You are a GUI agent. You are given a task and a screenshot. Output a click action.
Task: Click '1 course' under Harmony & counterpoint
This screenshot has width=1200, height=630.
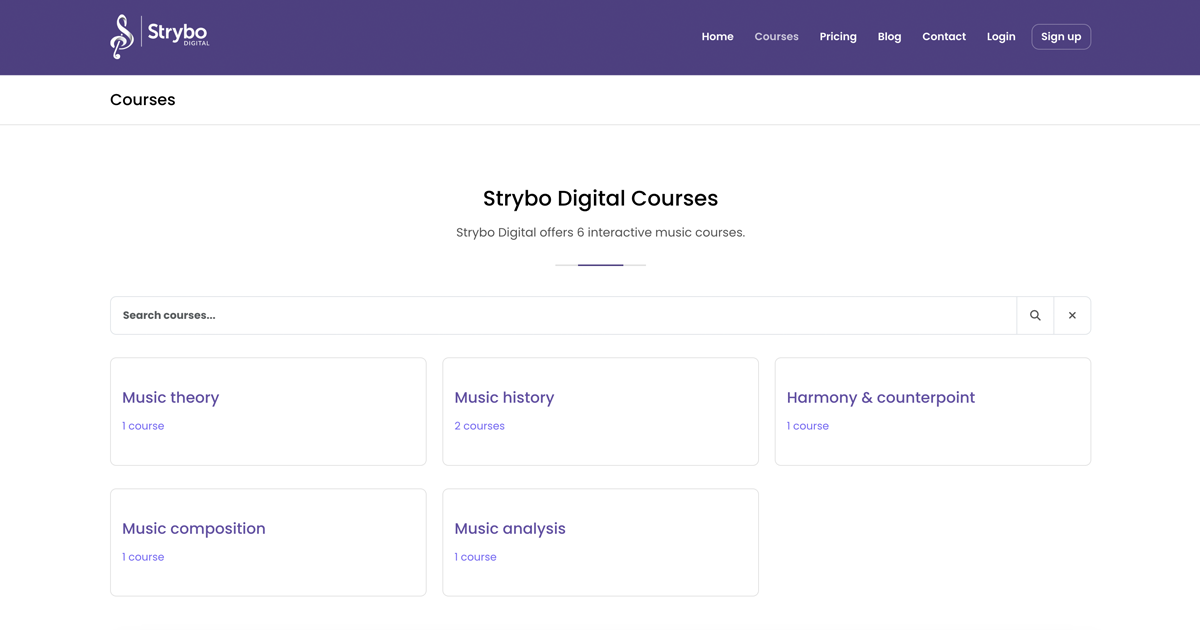tap(807, 426)
